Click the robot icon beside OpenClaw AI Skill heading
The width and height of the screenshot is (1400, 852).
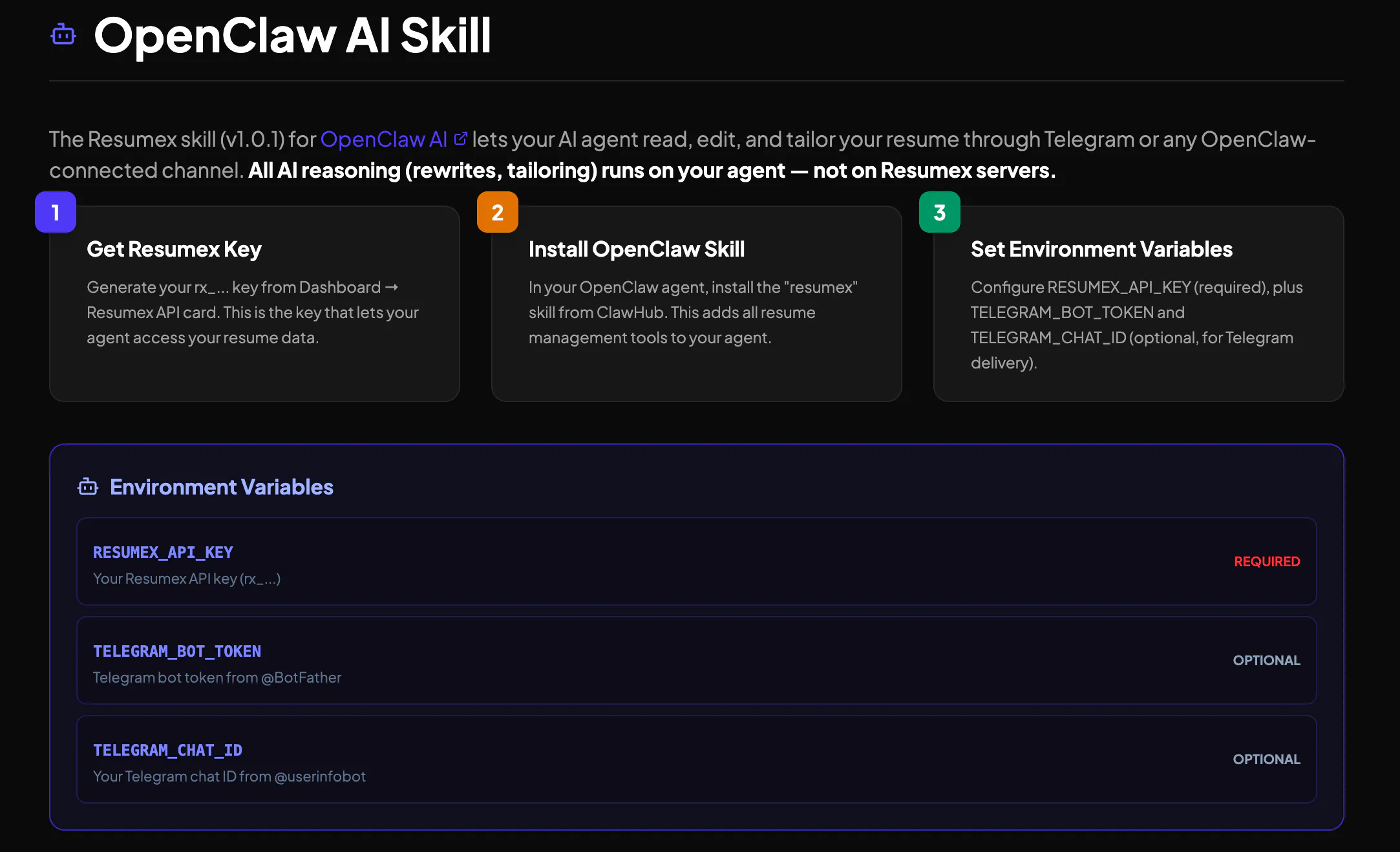(x=63, y=35)
